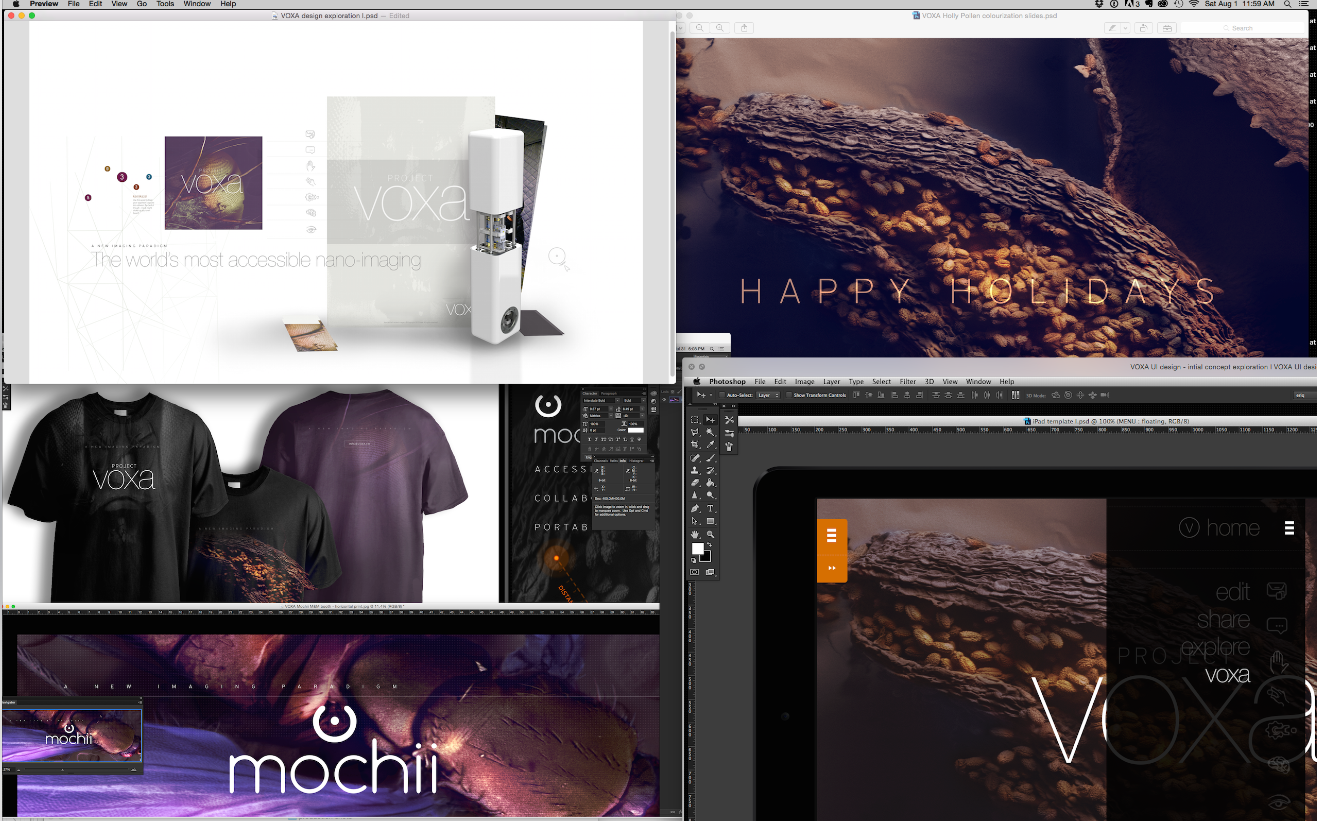Select the Rectangular Marquee tool in Photoshop
Image resolution: width=1317 pixels, height=821 pixels.
[694, 420]
